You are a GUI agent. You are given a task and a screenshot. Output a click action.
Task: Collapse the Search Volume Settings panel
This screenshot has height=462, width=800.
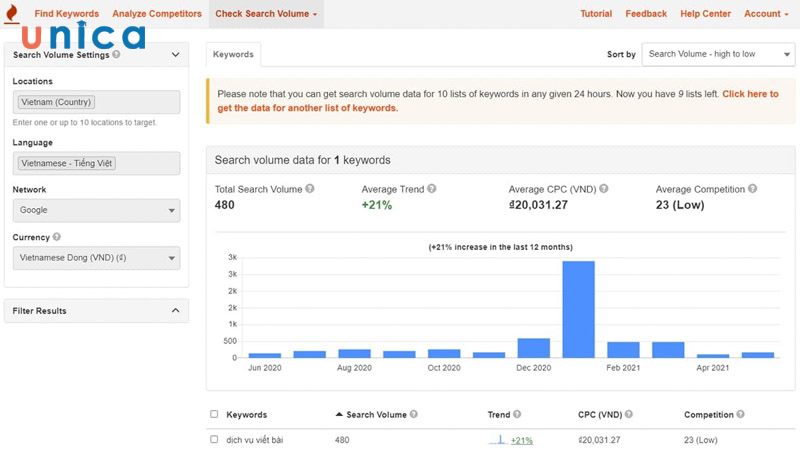pos(175,55)
